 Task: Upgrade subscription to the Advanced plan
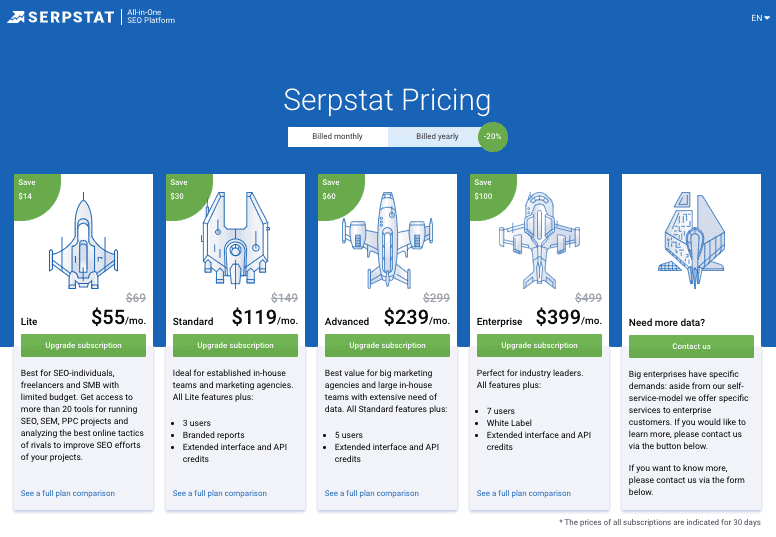(388, 345)
